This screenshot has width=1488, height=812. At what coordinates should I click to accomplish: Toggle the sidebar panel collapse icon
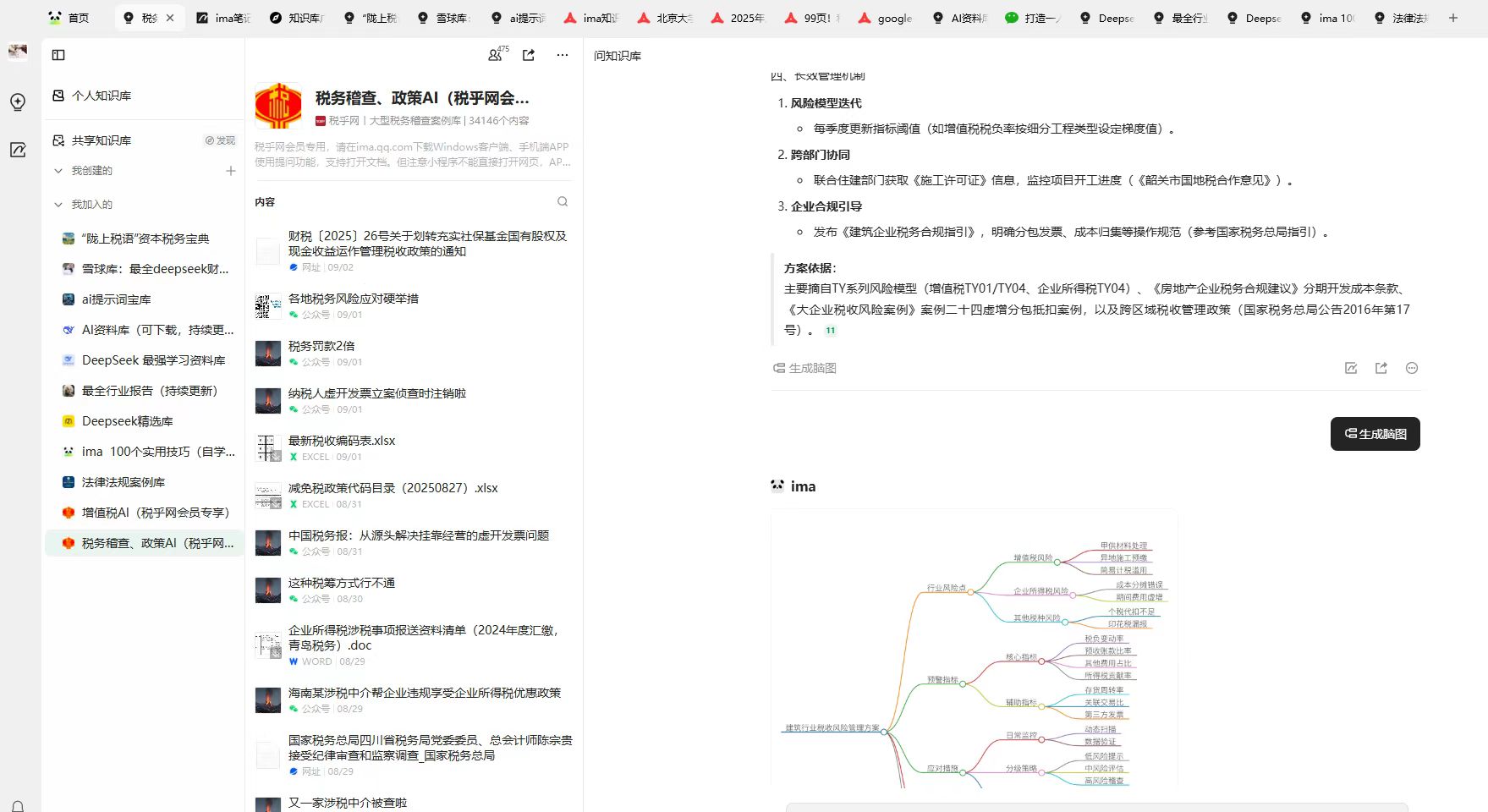(x=58, y=55)
